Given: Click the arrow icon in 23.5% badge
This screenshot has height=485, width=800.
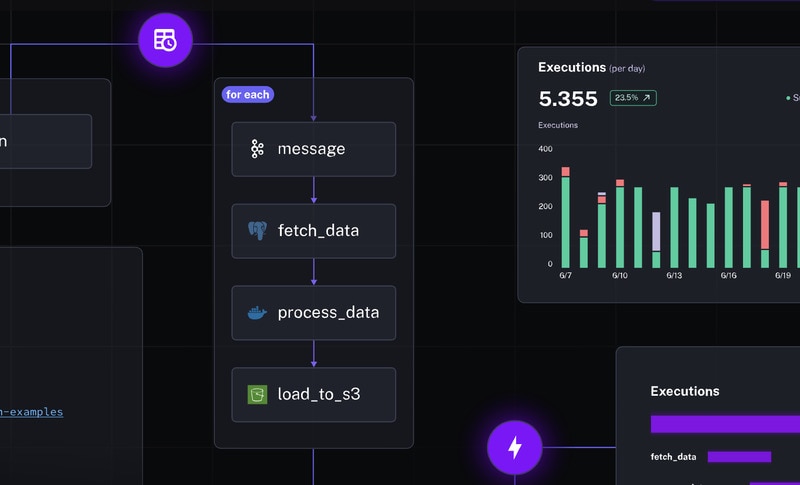Looking at the screenshot, I should (x=647, y=98).
